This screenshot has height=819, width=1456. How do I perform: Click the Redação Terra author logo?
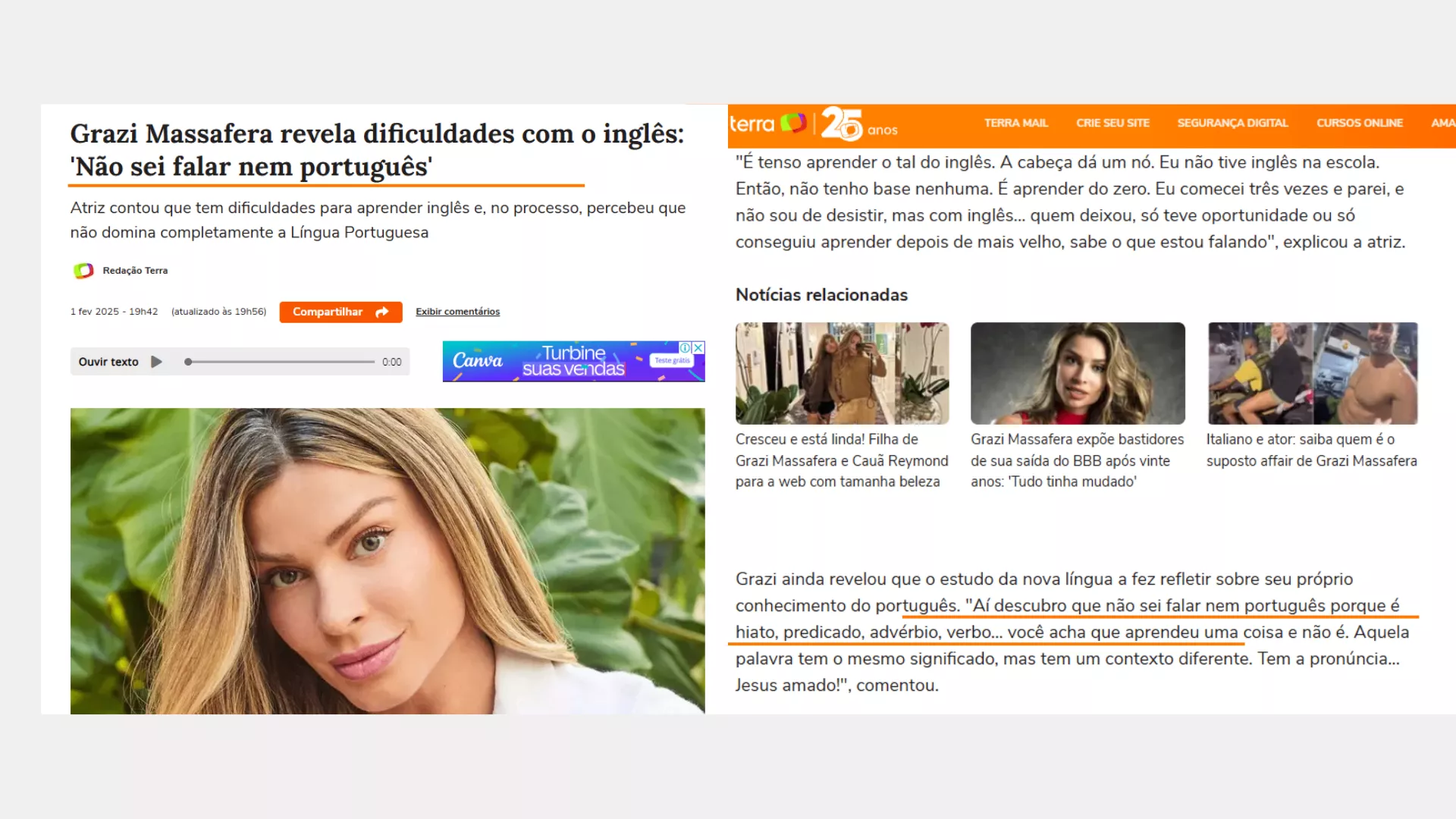pyautogui.click(x=83, y=271)
